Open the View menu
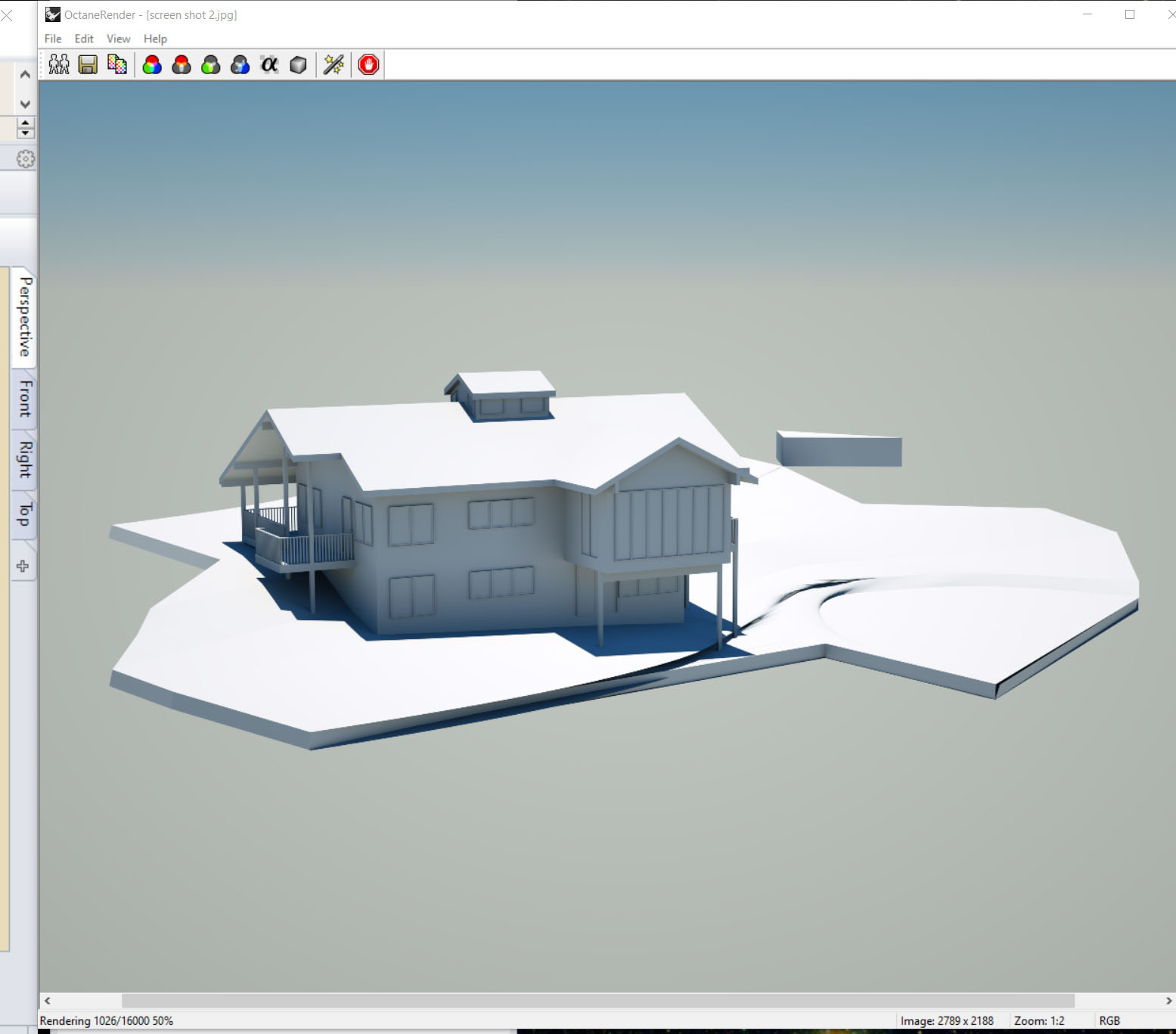The image size is (1176, 1034). (118, 39)
